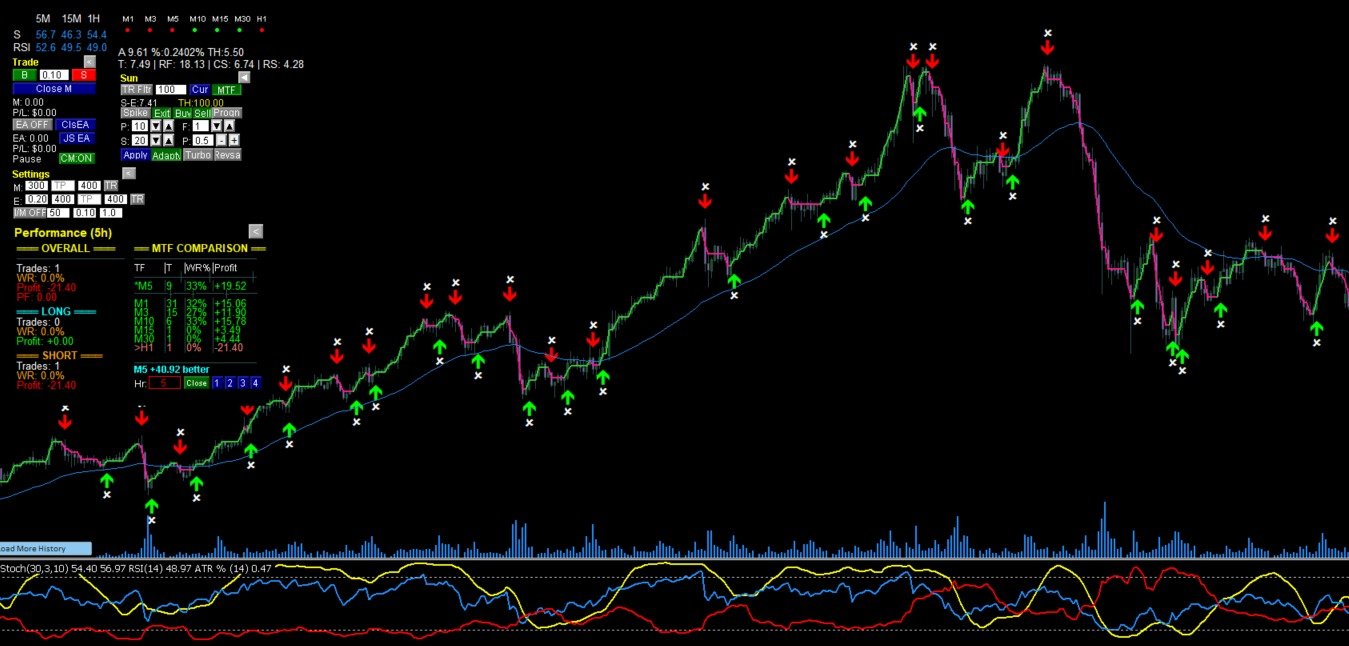Click minus button next to 0.5
The width and height of the screenshot is (1349, 646).
pyautogui.click(x=221, y=140)
